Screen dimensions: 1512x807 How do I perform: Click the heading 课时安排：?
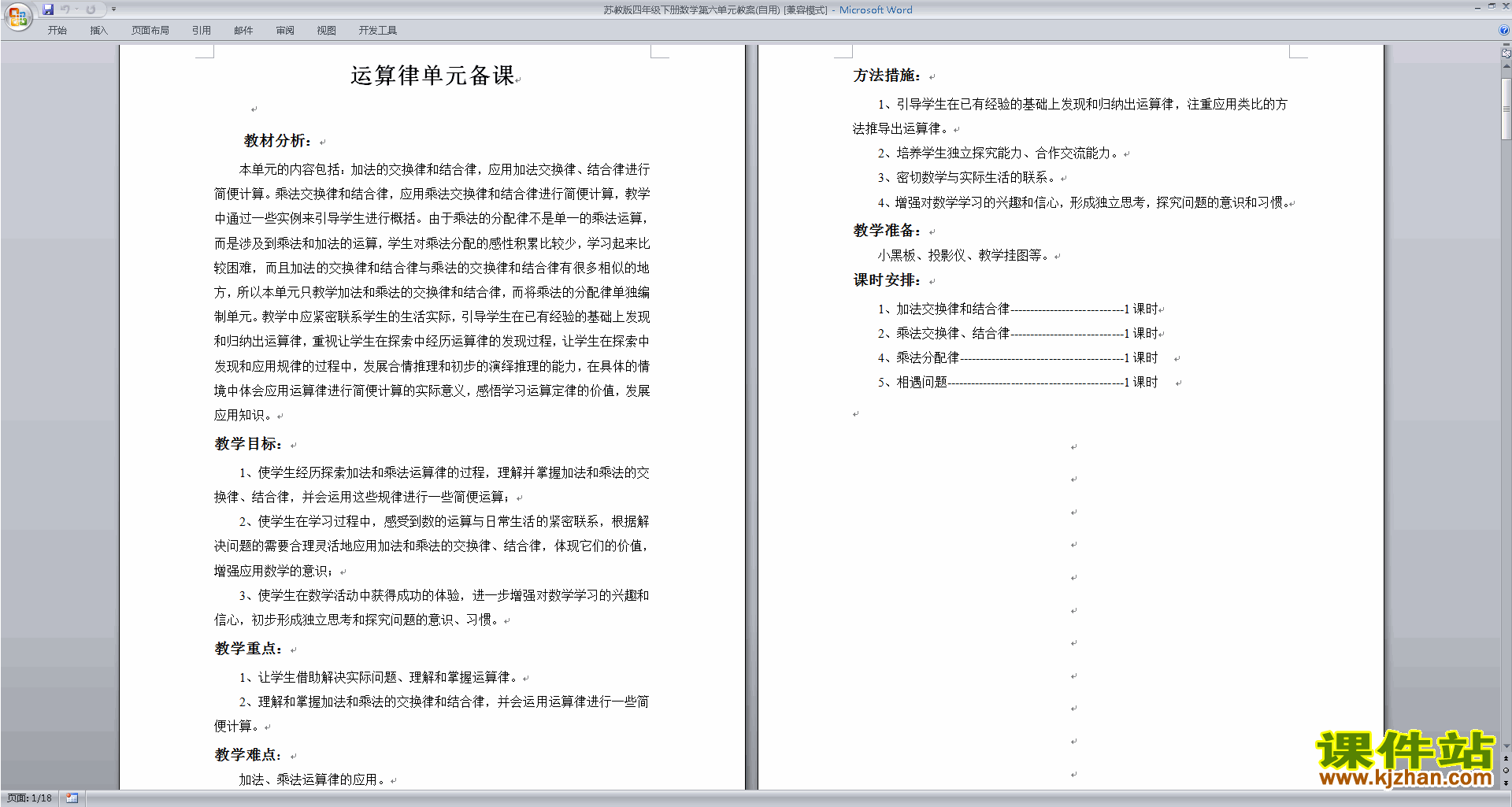click(x=888, y=280)
